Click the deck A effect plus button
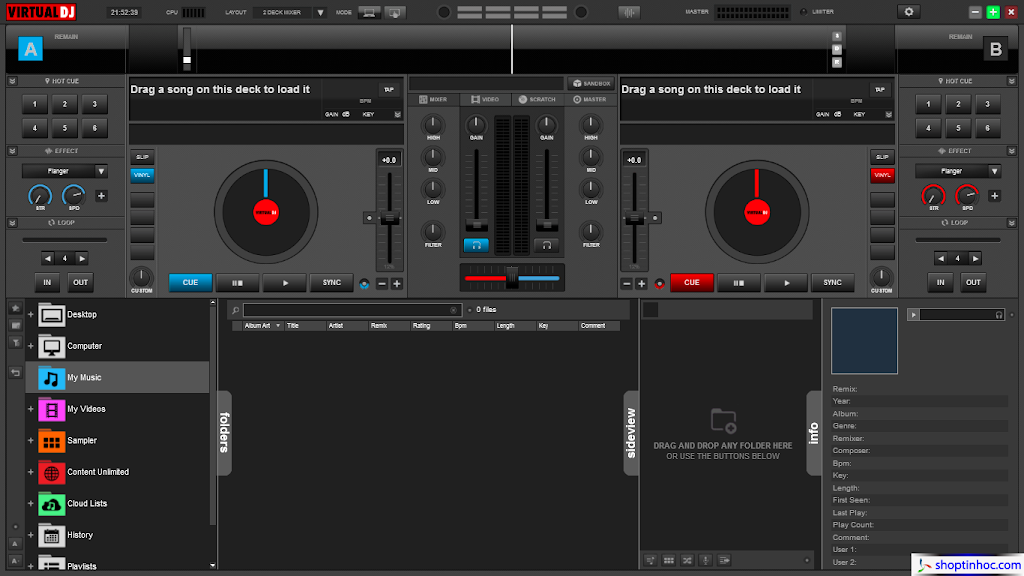This screenshot has height=576, width=1024. [101, 196]
